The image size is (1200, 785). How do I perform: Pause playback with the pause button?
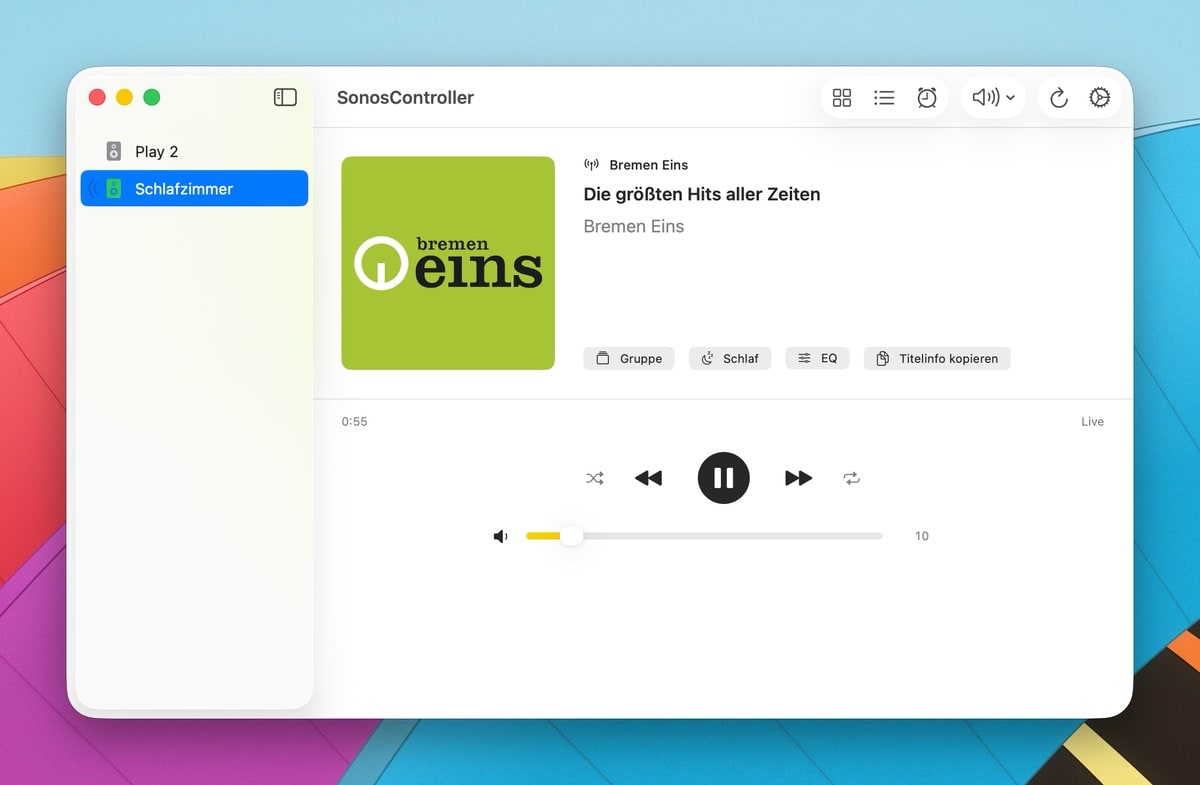723,478
